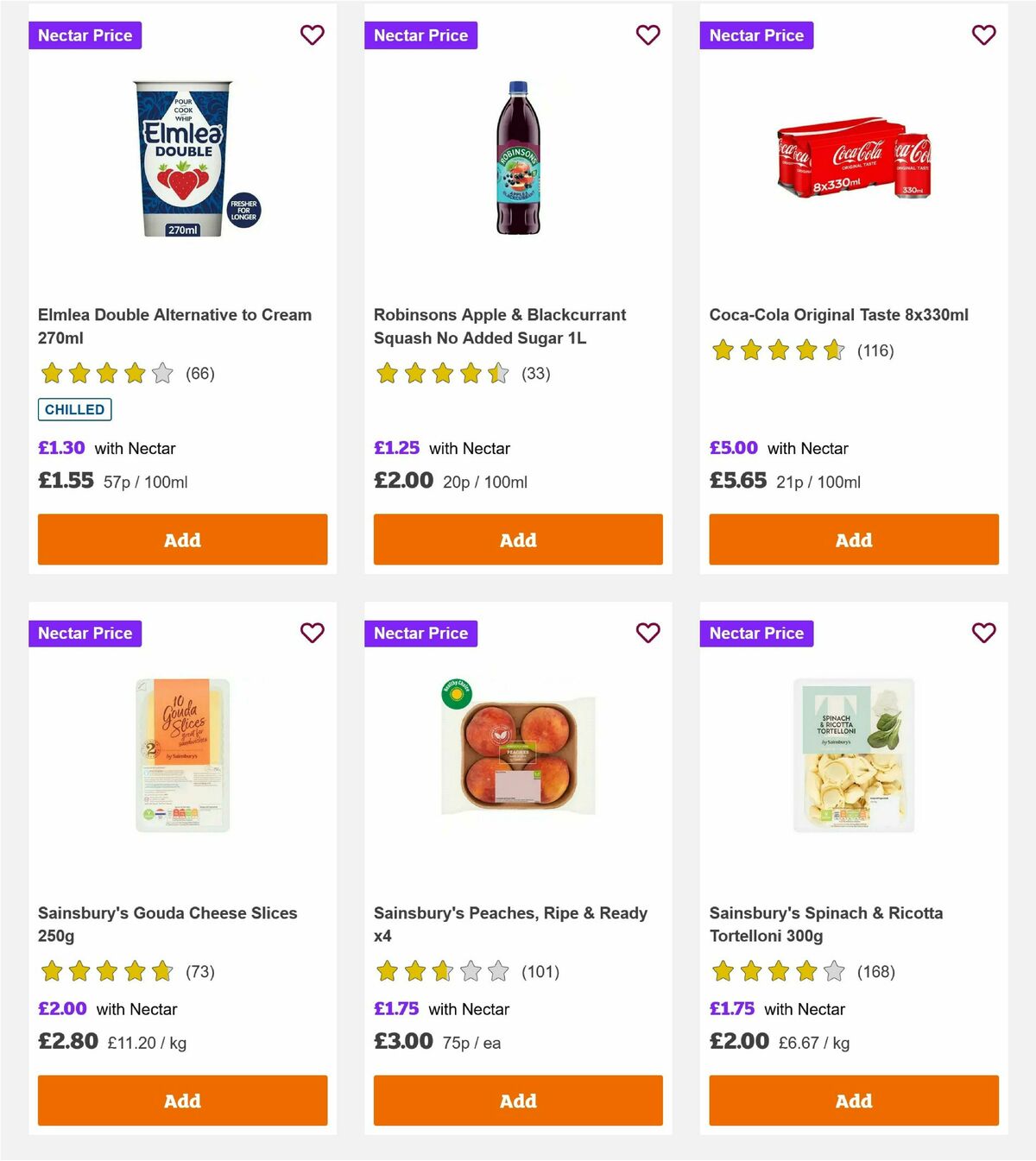Screen dimensions: 1036x1161
Task: Click the heart icon on Elmlea Double cream
Action: pos(312,35)
